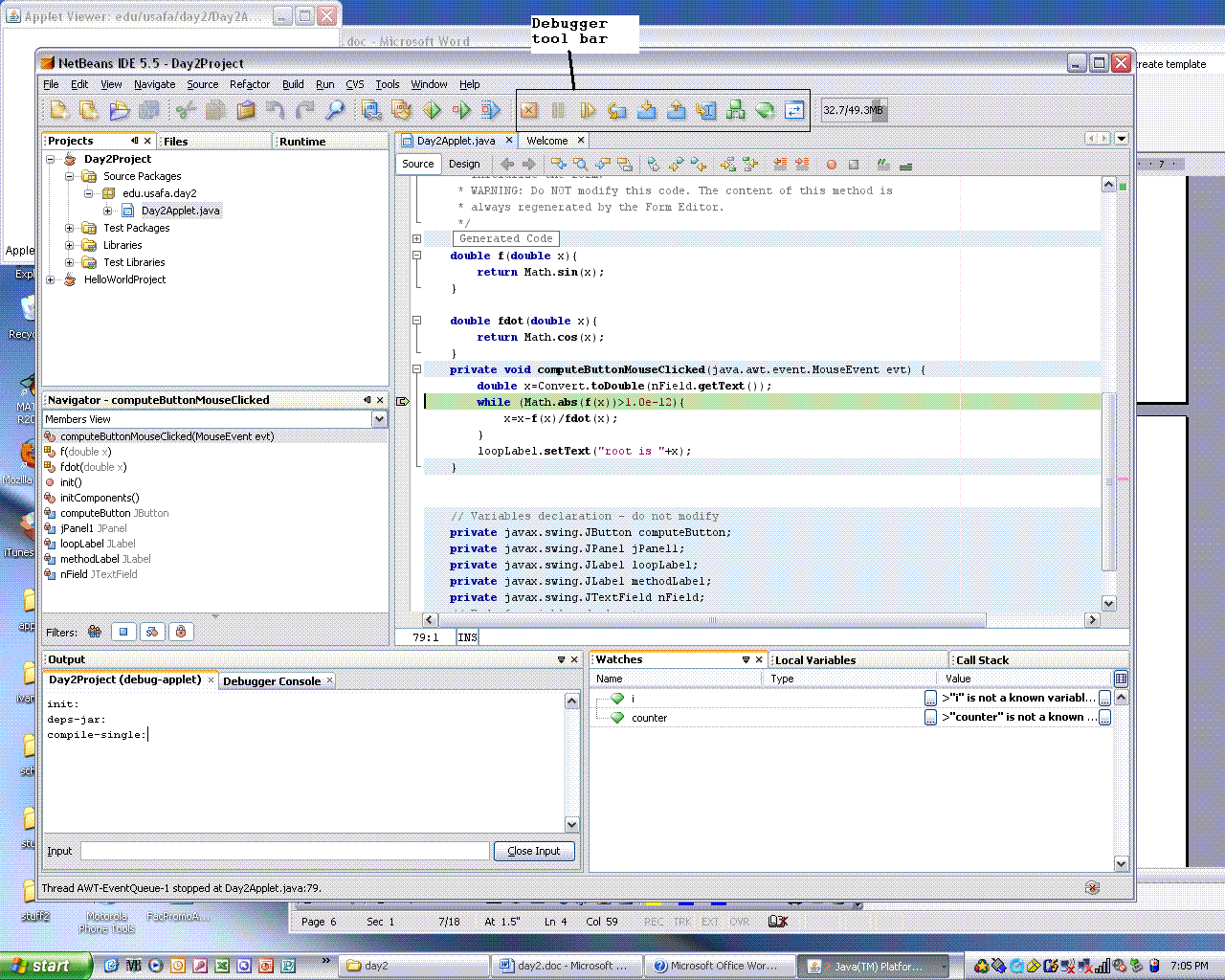Click the Debug Main Project icon
1225x980 pixels.
click(461, 110)
